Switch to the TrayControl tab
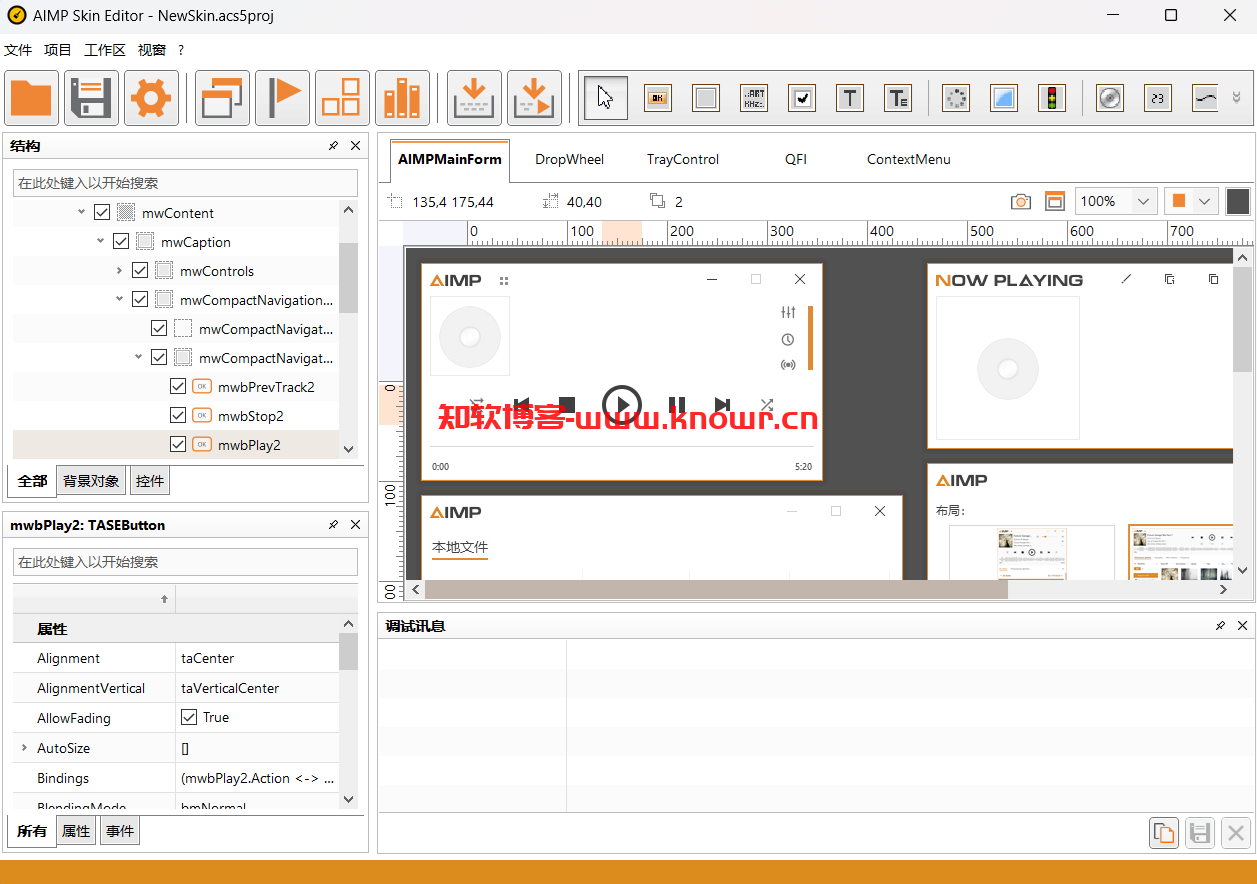Screen dimensions: 1257x884 tap(683, 159)
